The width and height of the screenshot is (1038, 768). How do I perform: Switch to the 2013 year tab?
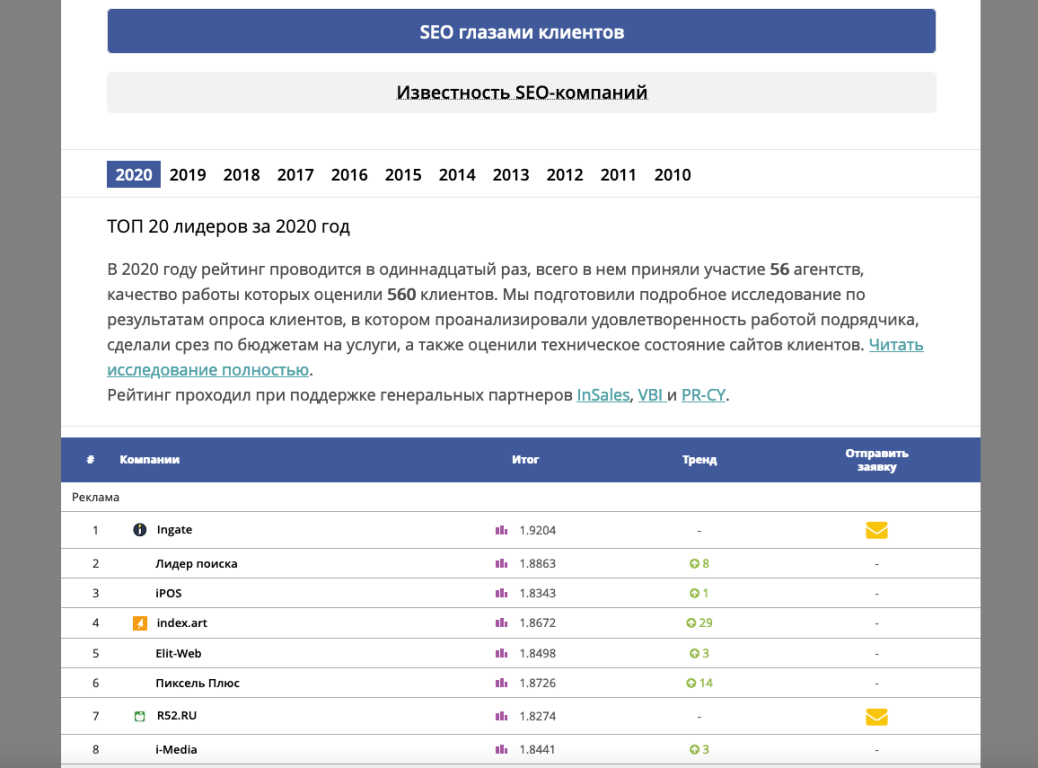510,175
